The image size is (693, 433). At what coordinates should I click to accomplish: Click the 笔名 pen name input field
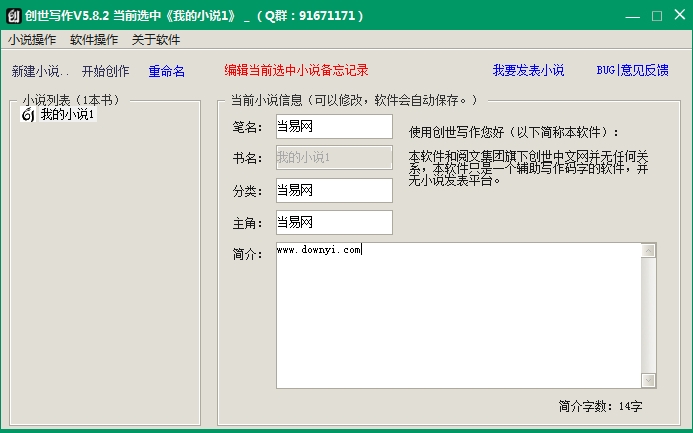coord(332,127)
